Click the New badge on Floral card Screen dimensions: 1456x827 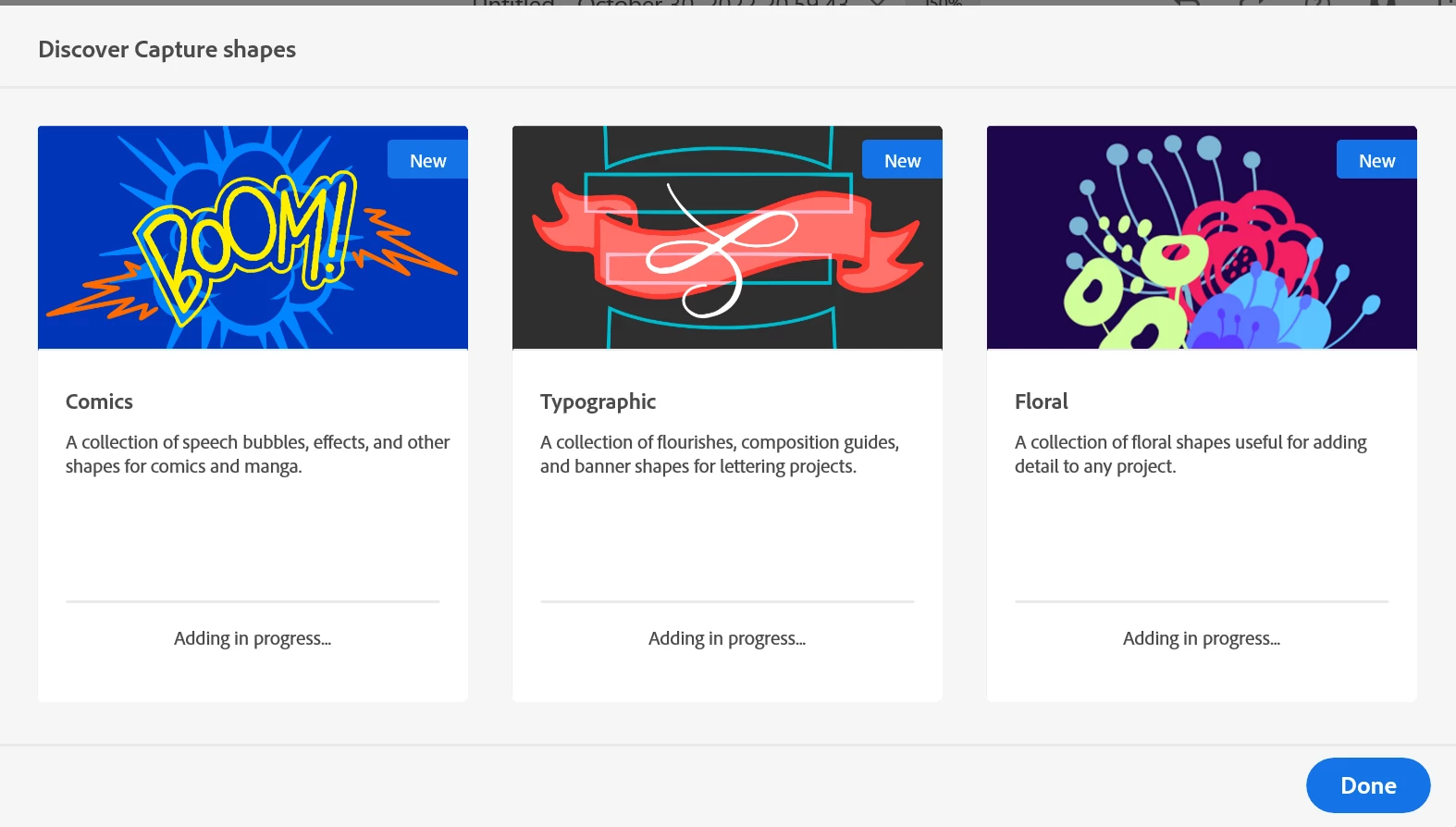click(1376, 160)
